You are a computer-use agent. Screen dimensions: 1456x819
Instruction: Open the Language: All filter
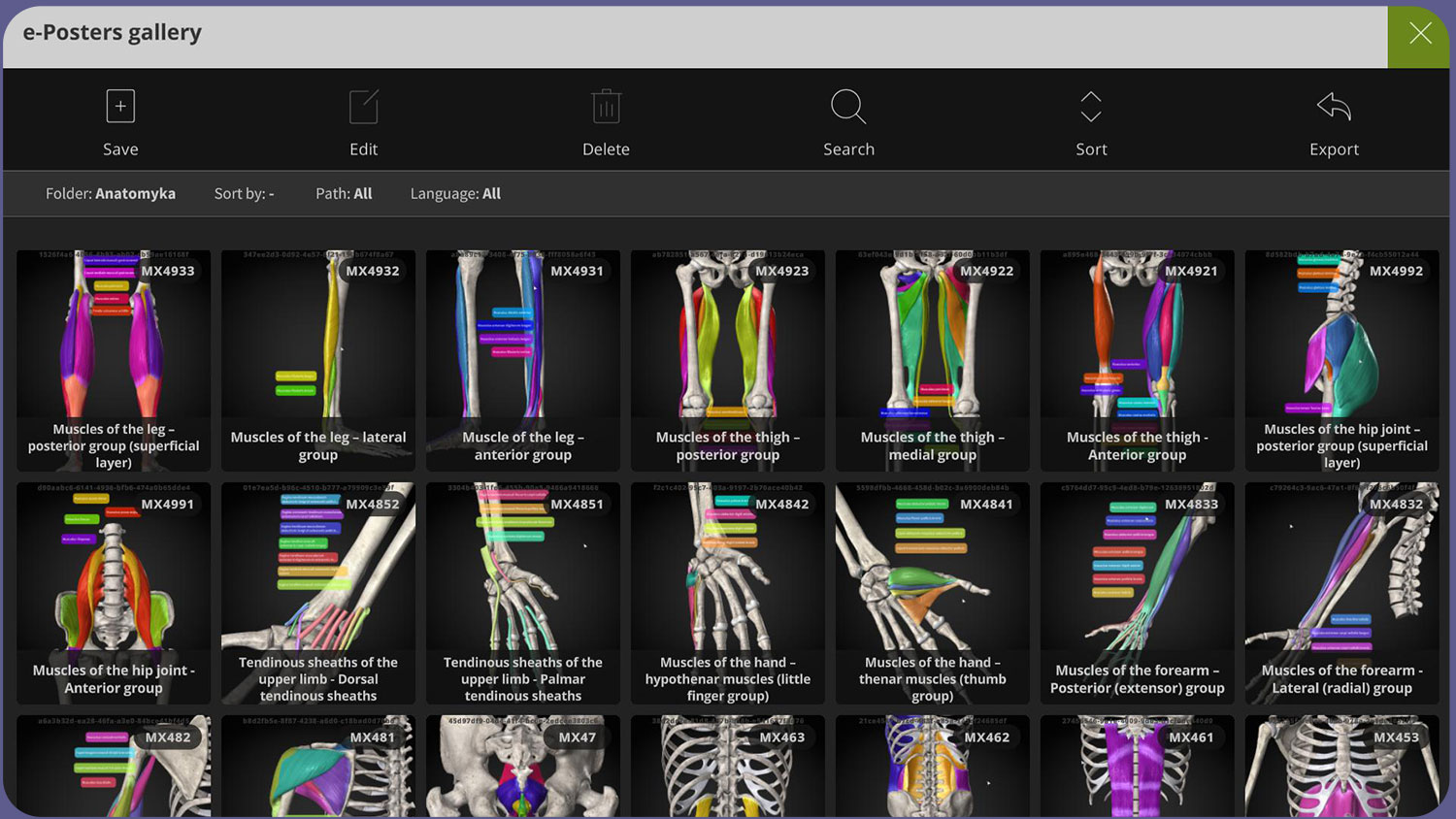click(455, 193)
